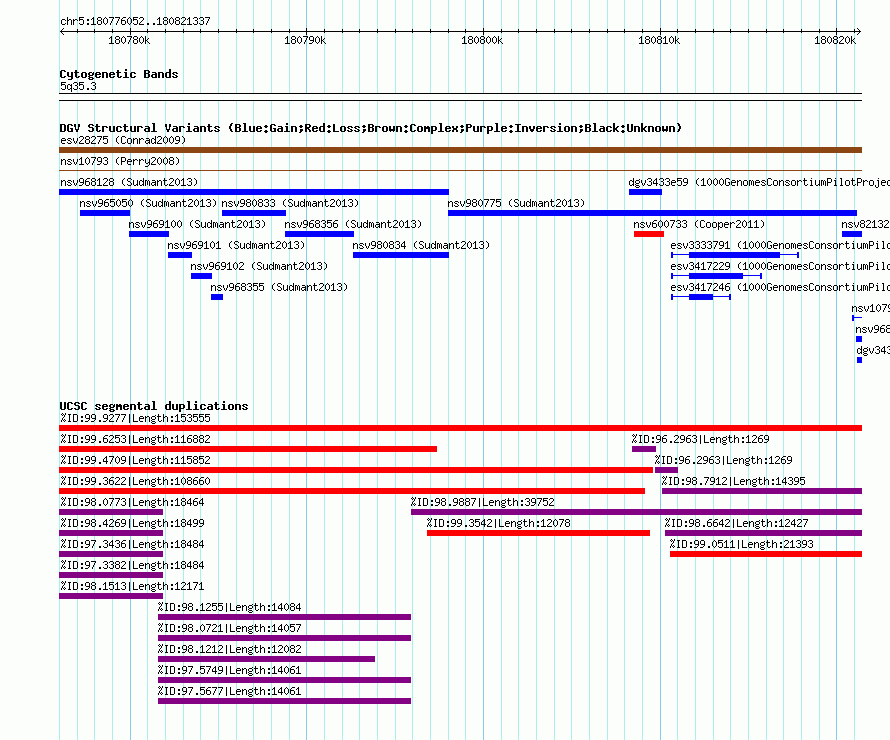Open esv3417246 1000Genomes variant label
Viewport: 890px width, 740px height.
[780, 287]
